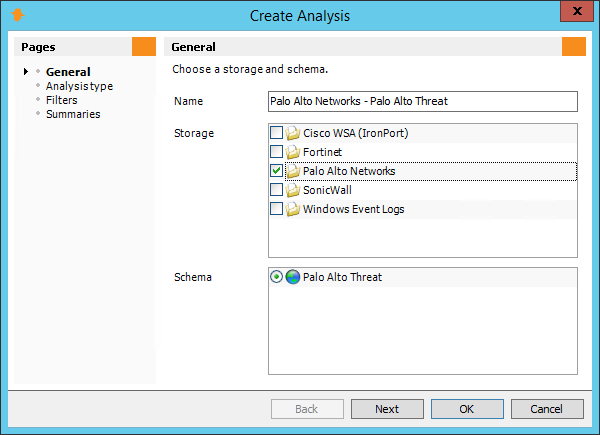The image size is (600, 435).
Task: Click the Pages panel heading
Action: [x=38, y=47]
